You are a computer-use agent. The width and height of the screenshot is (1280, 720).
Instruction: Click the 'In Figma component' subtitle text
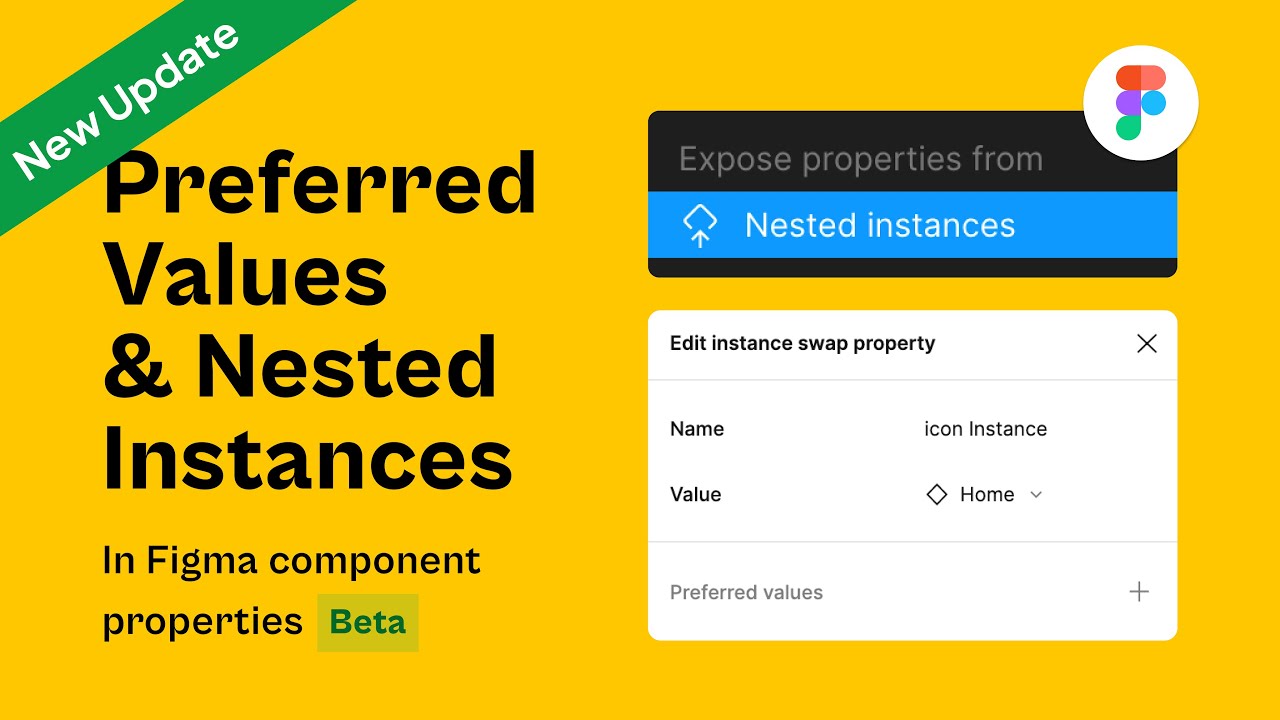pos(291,561)
